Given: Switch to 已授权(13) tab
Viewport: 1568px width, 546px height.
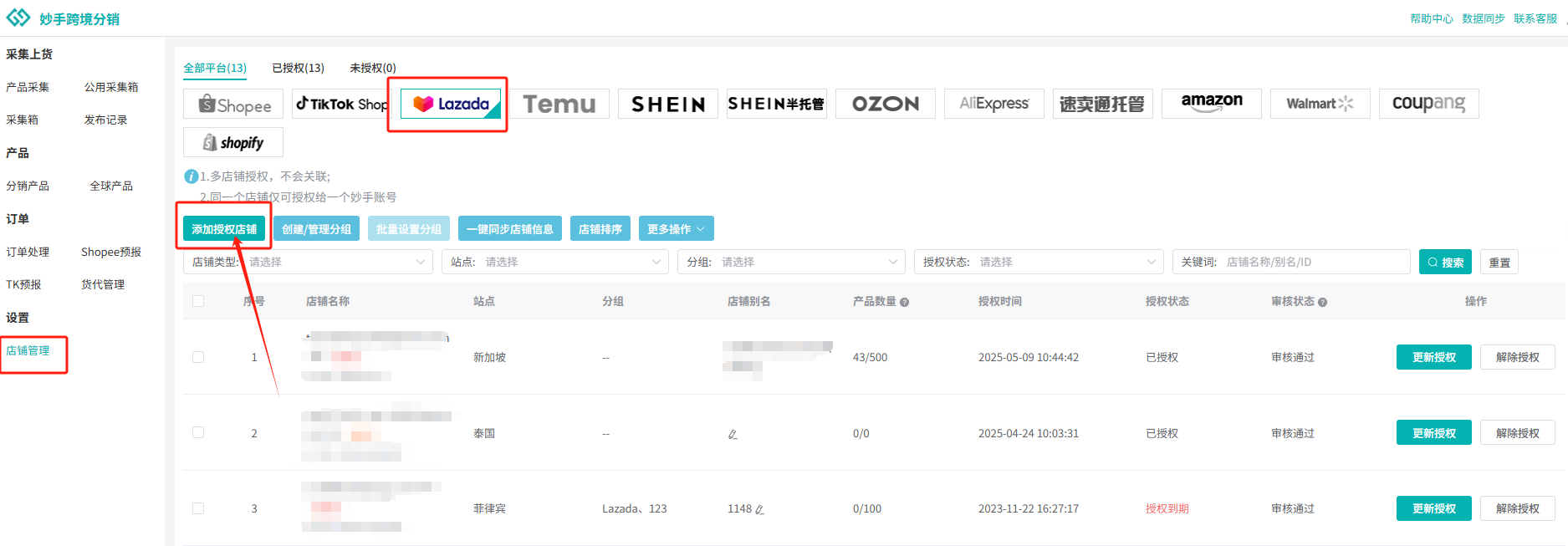Looking at the screenshot, I should (298, 68).
